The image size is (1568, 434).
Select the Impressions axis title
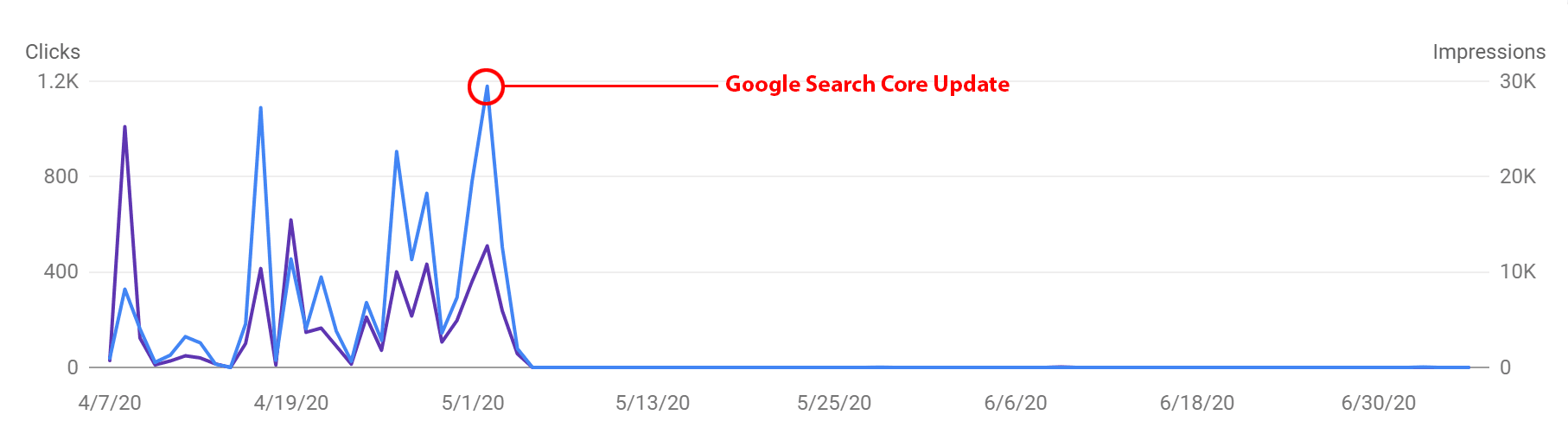[1488, 52]
